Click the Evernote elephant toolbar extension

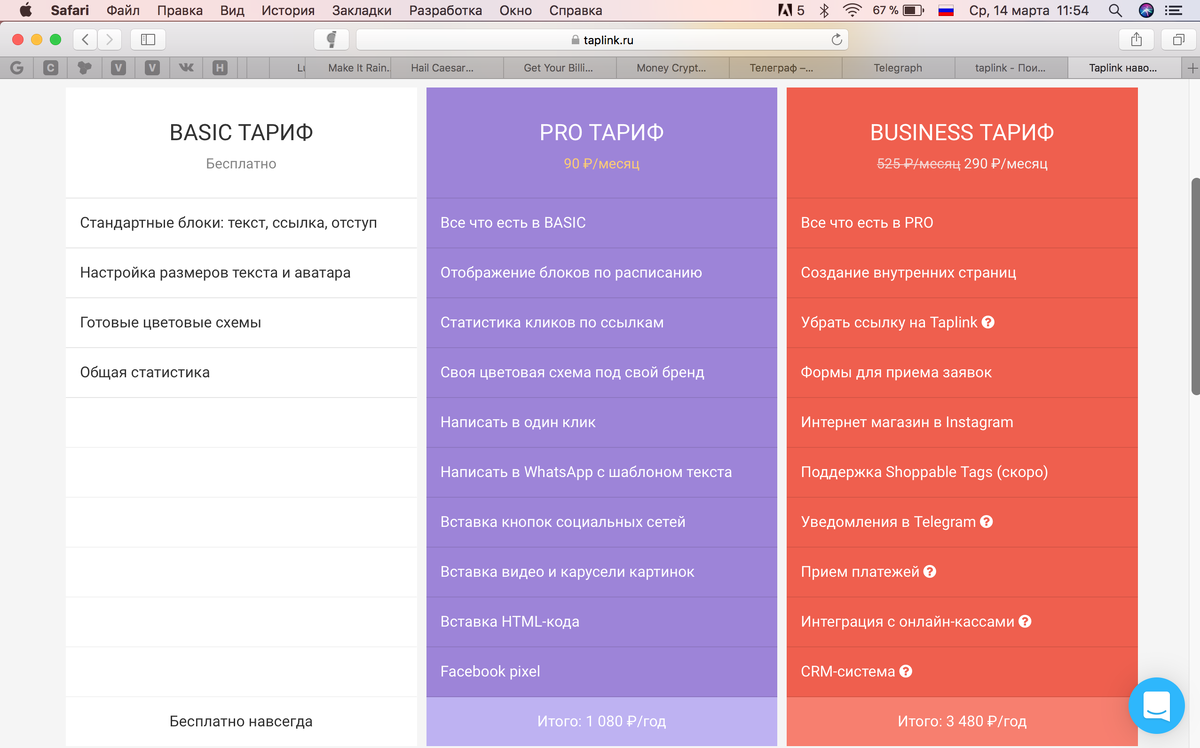coord(331,40)
